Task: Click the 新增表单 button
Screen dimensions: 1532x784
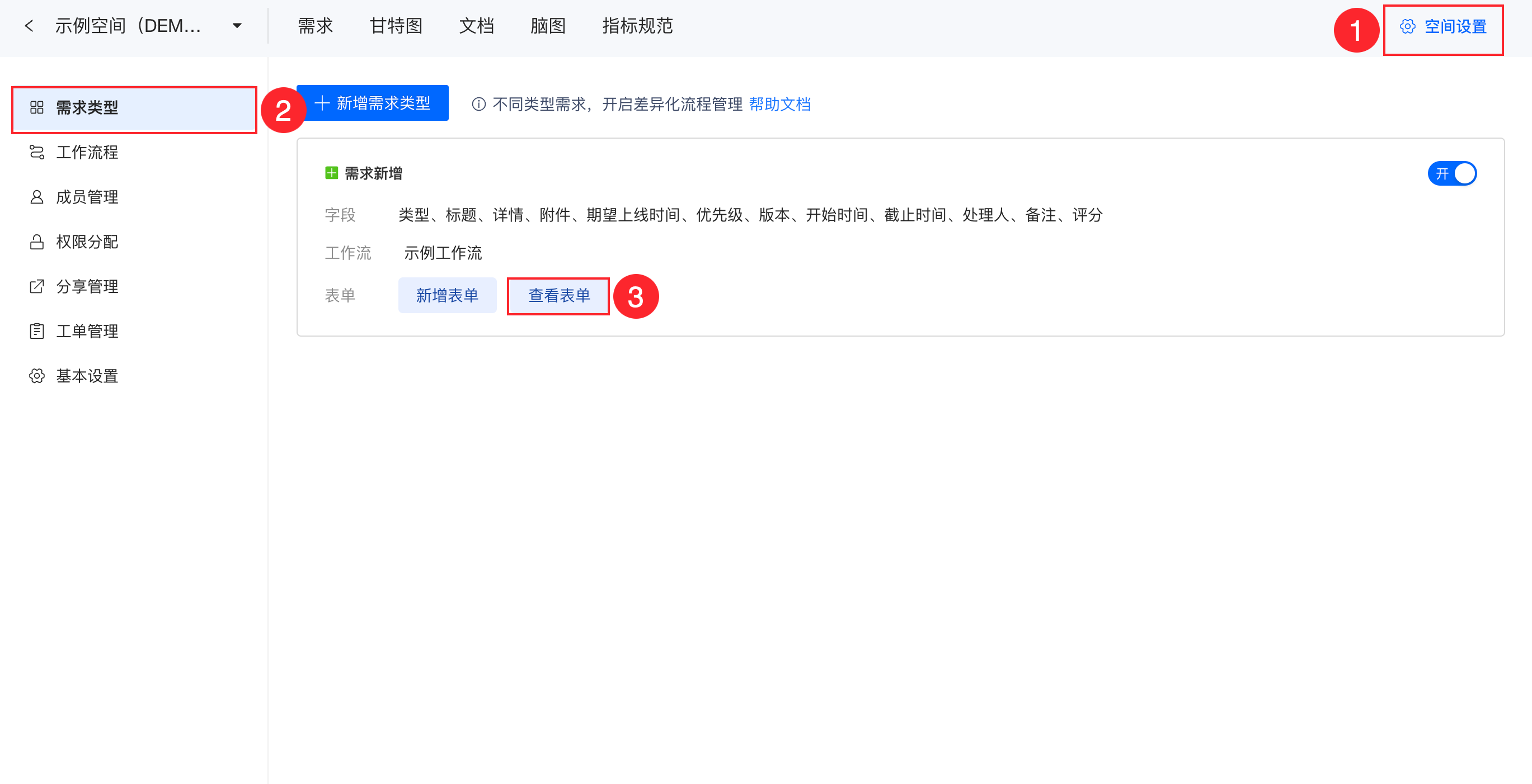Action: click(x=447, y=295)
